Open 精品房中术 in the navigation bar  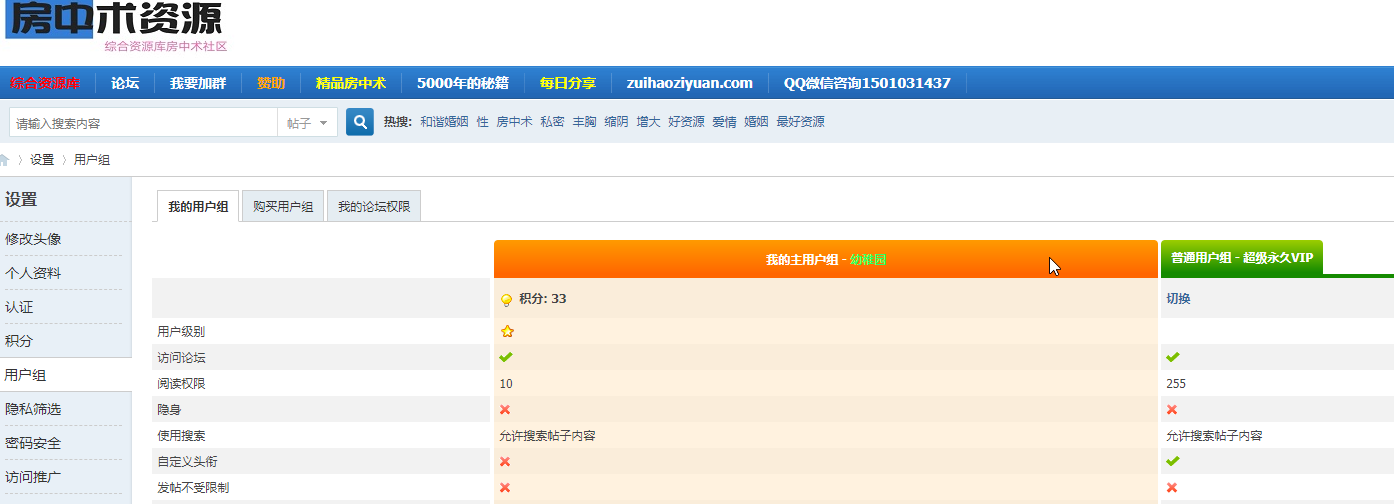click(351, 83)
